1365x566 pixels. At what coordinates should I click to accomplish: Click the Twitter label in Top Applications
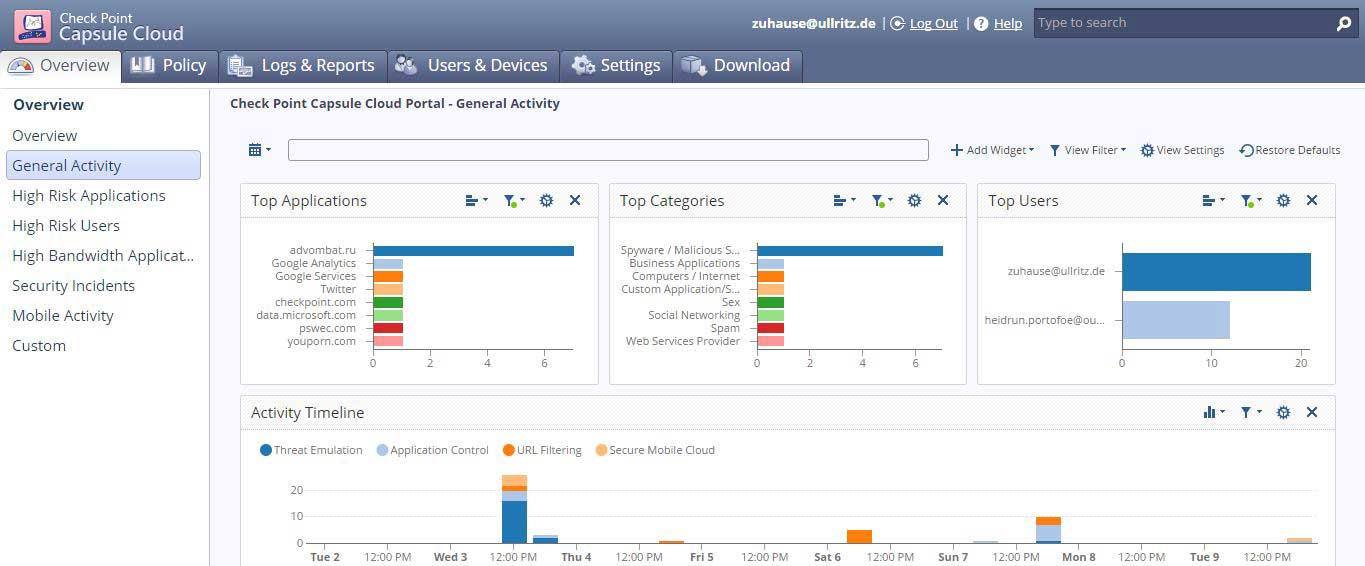(x=338, y=289)
